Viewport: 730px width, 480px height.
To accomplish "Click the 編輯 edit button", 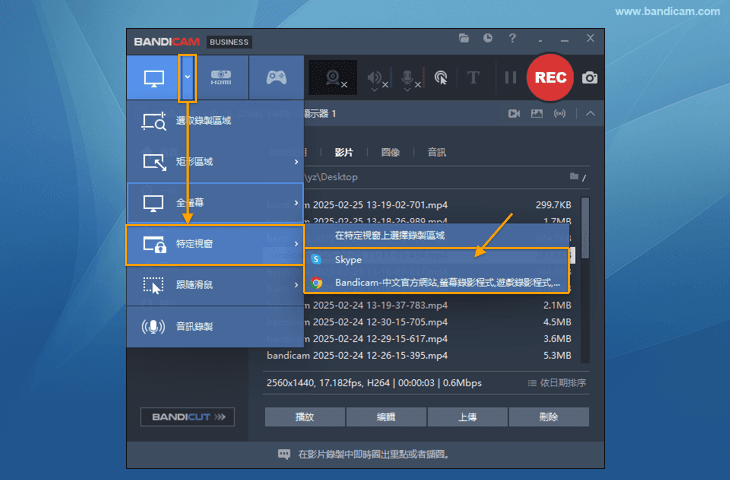I will (386, 417).
